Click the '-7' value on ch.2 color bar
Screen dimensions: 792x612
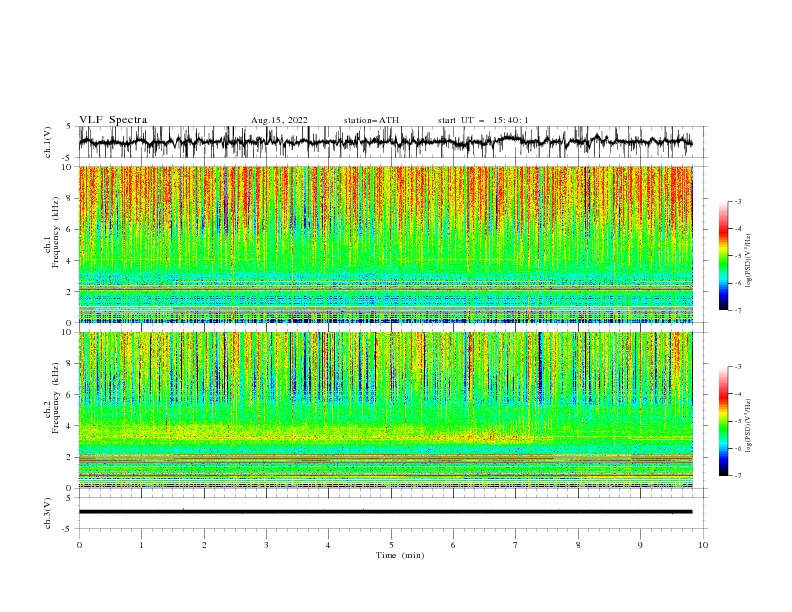point(737,476)
